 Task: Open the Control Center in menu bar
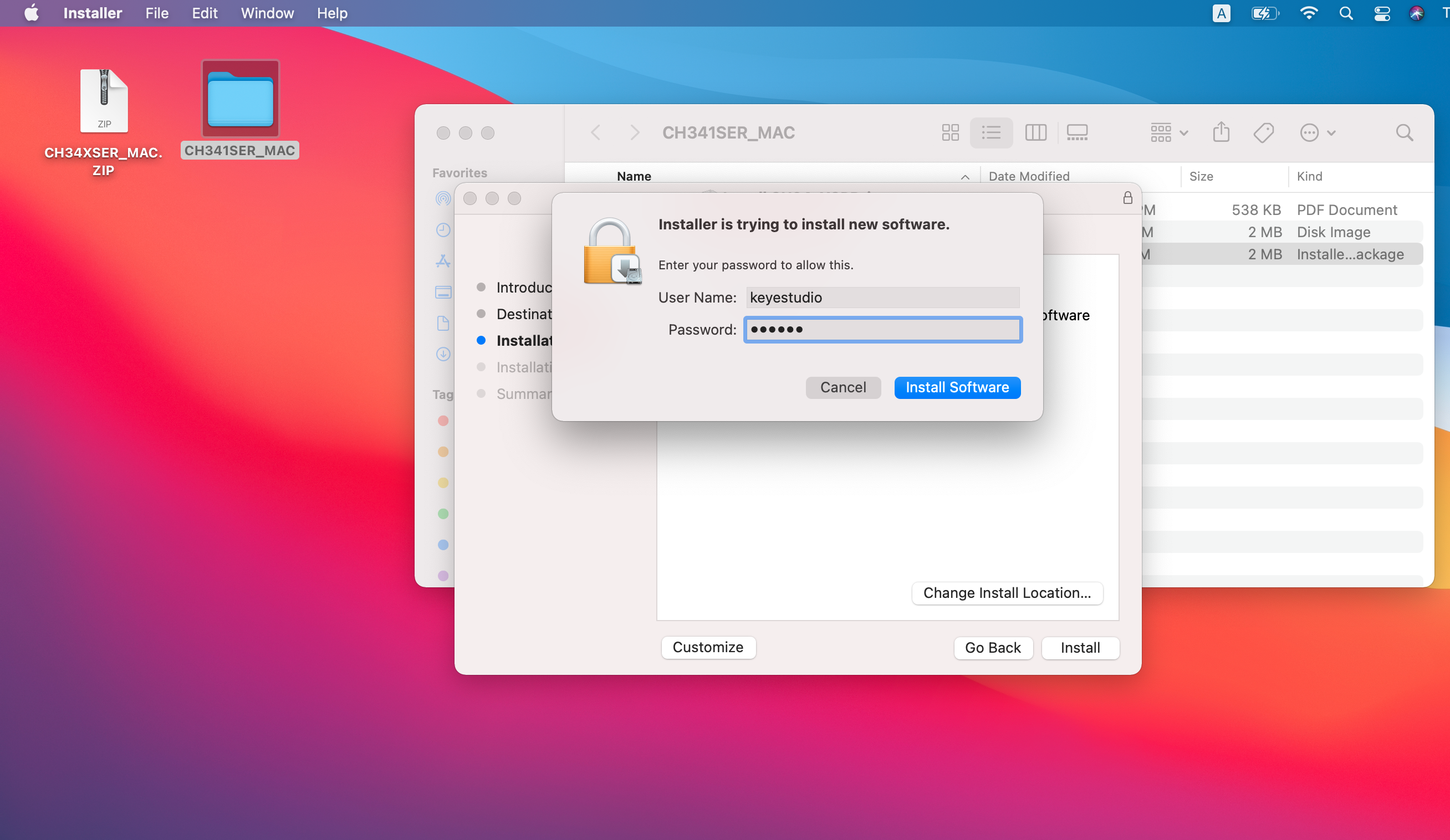[1381, 13]
